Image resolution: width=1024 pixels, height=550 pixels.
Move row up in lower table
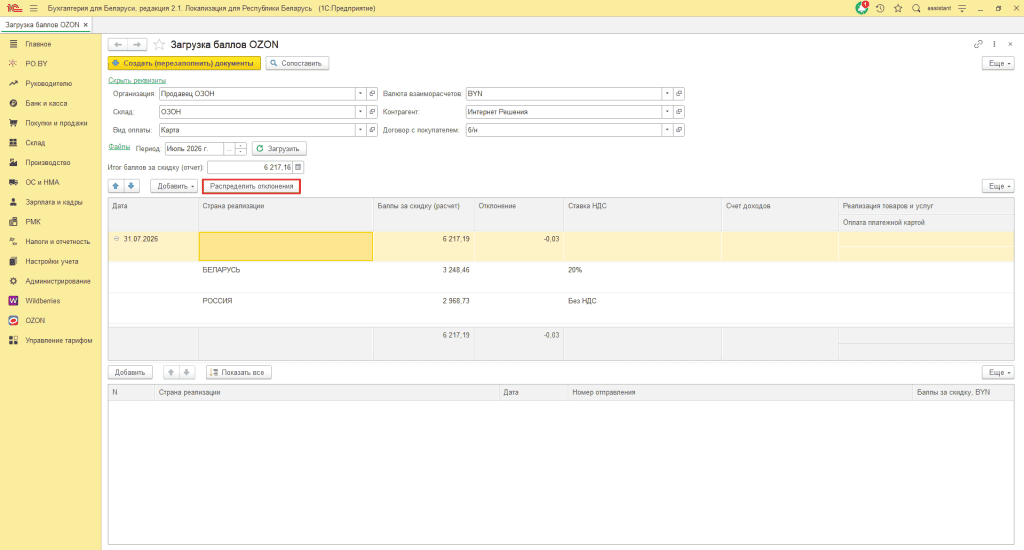pos(170,372)
